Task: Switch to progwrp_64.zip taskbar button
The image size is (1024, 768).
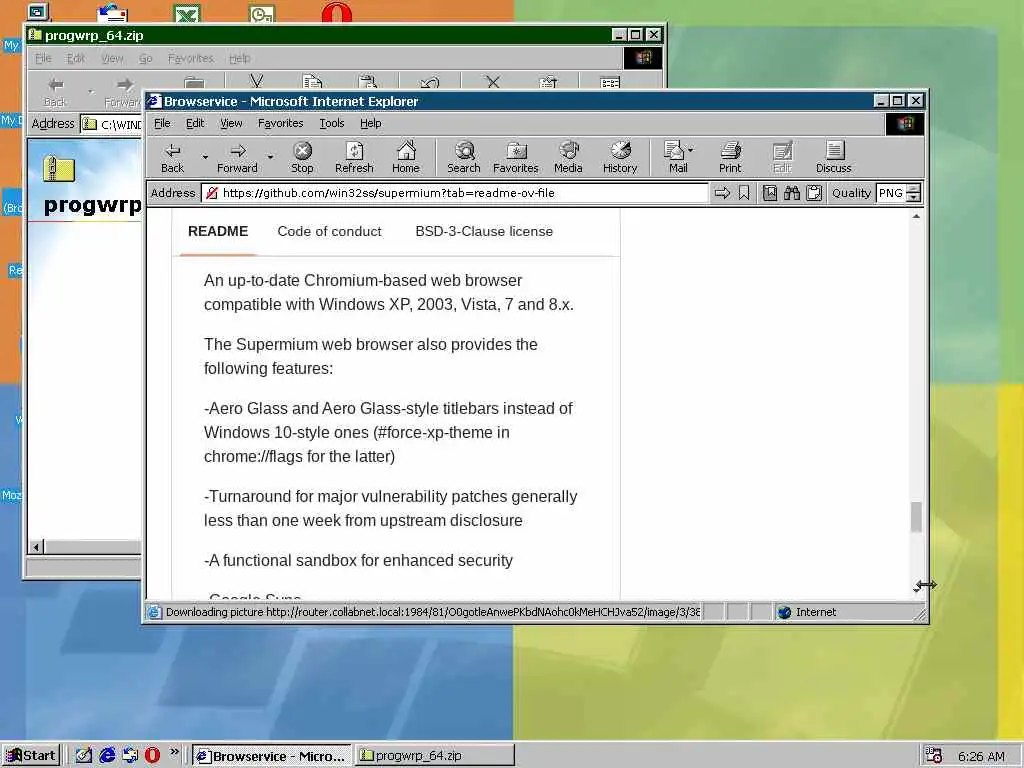Action: pyautogui.click(x=435, y=756)
